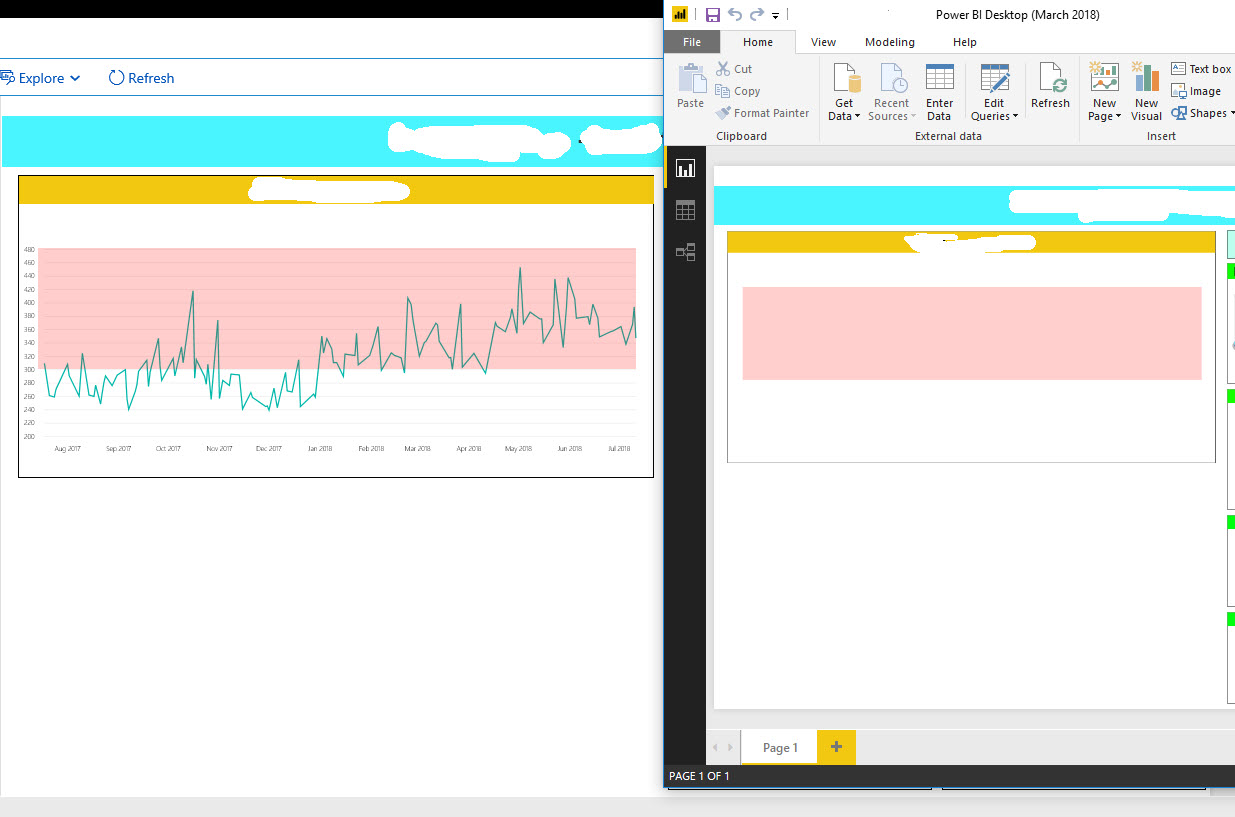Select the cyan header banner on Power BI canvas
Screen dimensions: 1235x817
pos(974,205)
